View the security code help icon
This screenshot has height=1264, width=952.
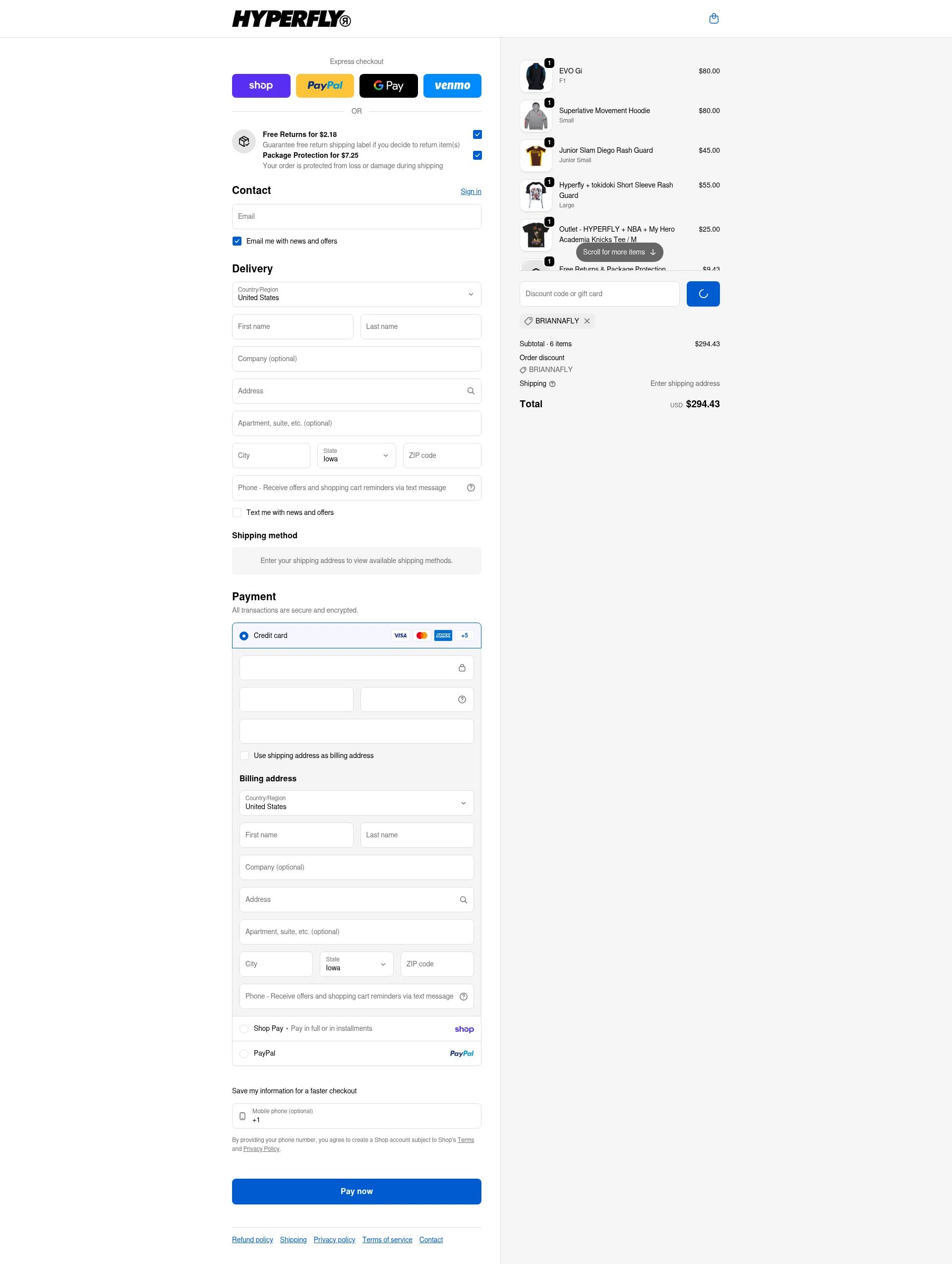462,699
